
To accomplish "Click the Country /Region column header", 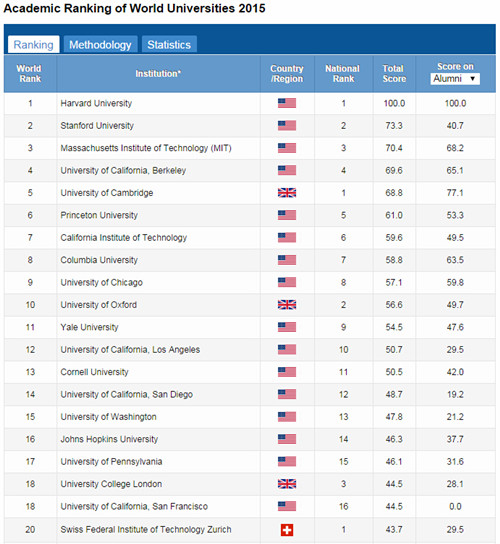I will [x=287, y=74].
